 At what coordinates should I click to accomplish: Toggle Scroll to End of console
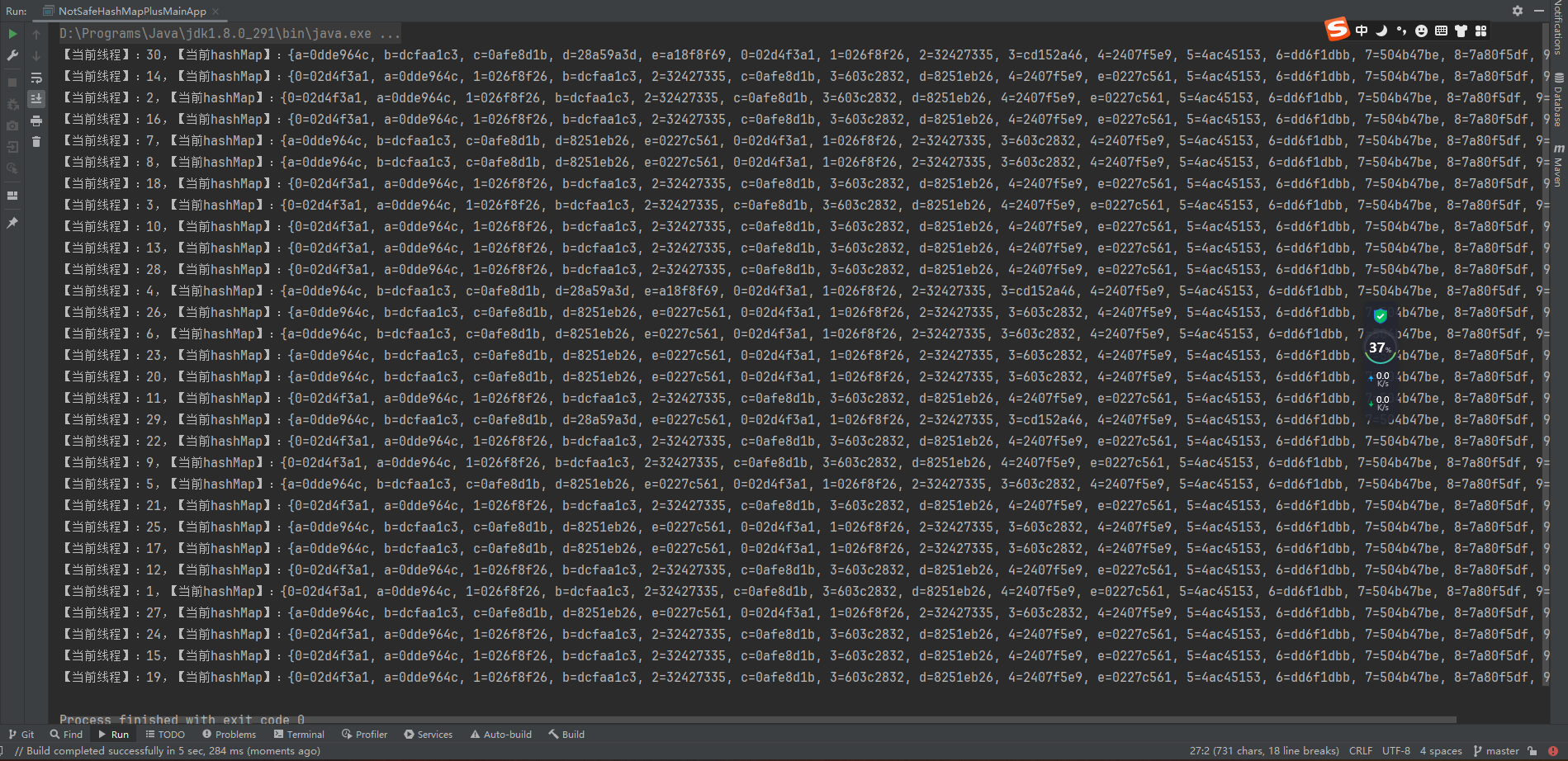click(x=36, y=98)
